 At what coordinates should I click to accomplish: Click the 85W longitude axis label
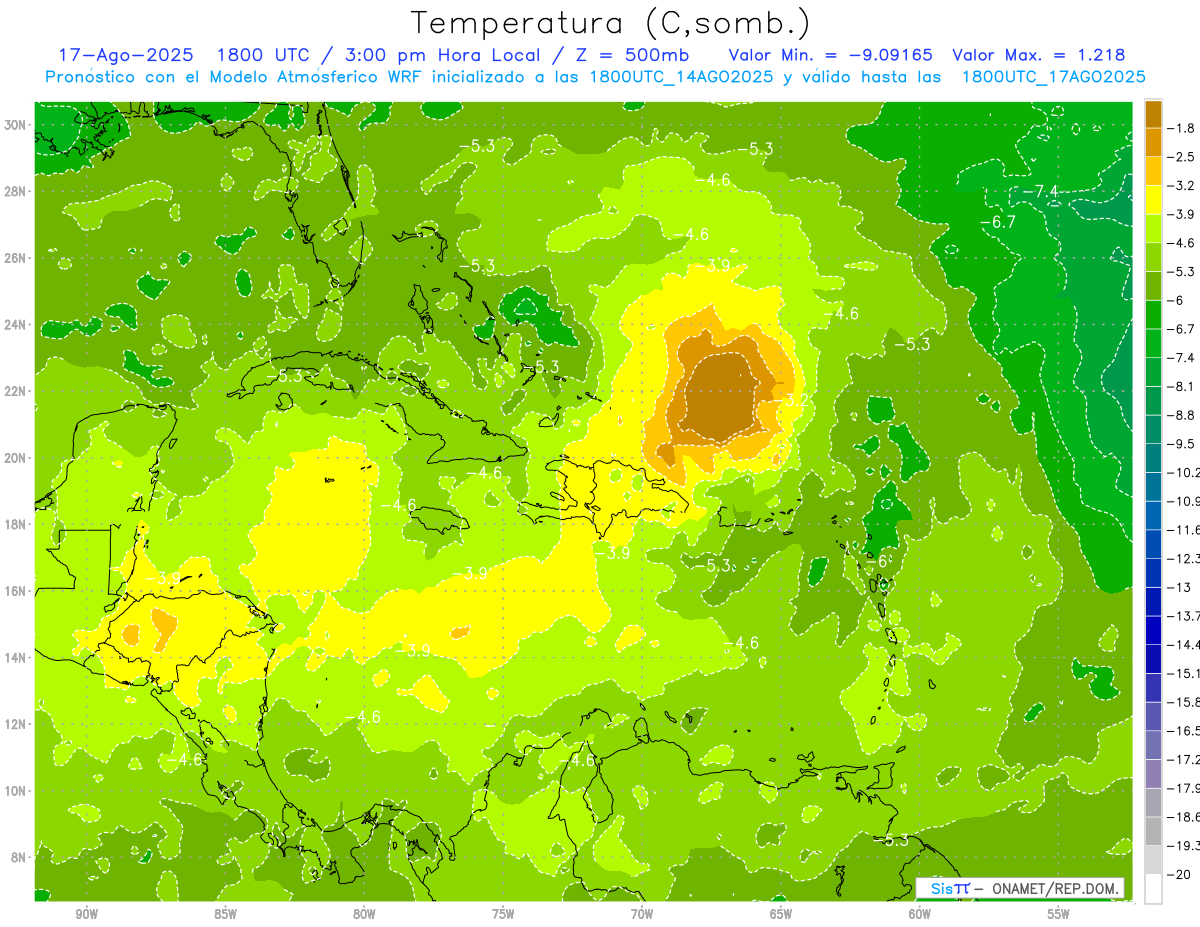(x=225, y=914)
